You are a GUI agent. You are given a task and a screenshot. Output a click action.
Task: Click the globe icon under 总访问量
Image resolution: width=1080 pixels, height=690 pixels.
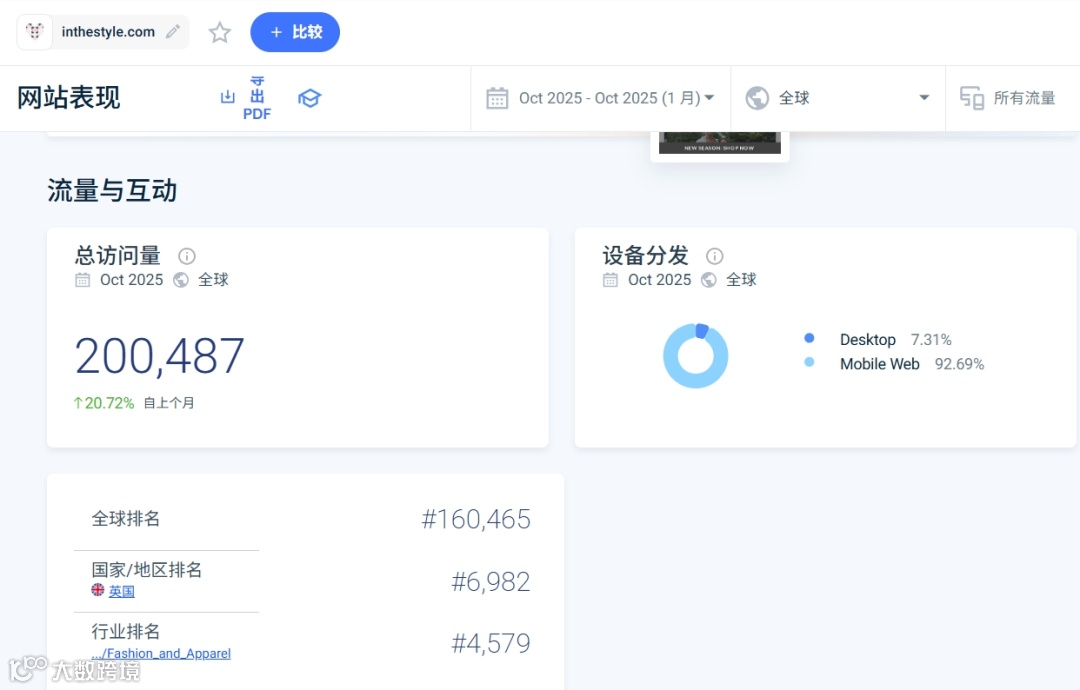[x=181, y=280]
